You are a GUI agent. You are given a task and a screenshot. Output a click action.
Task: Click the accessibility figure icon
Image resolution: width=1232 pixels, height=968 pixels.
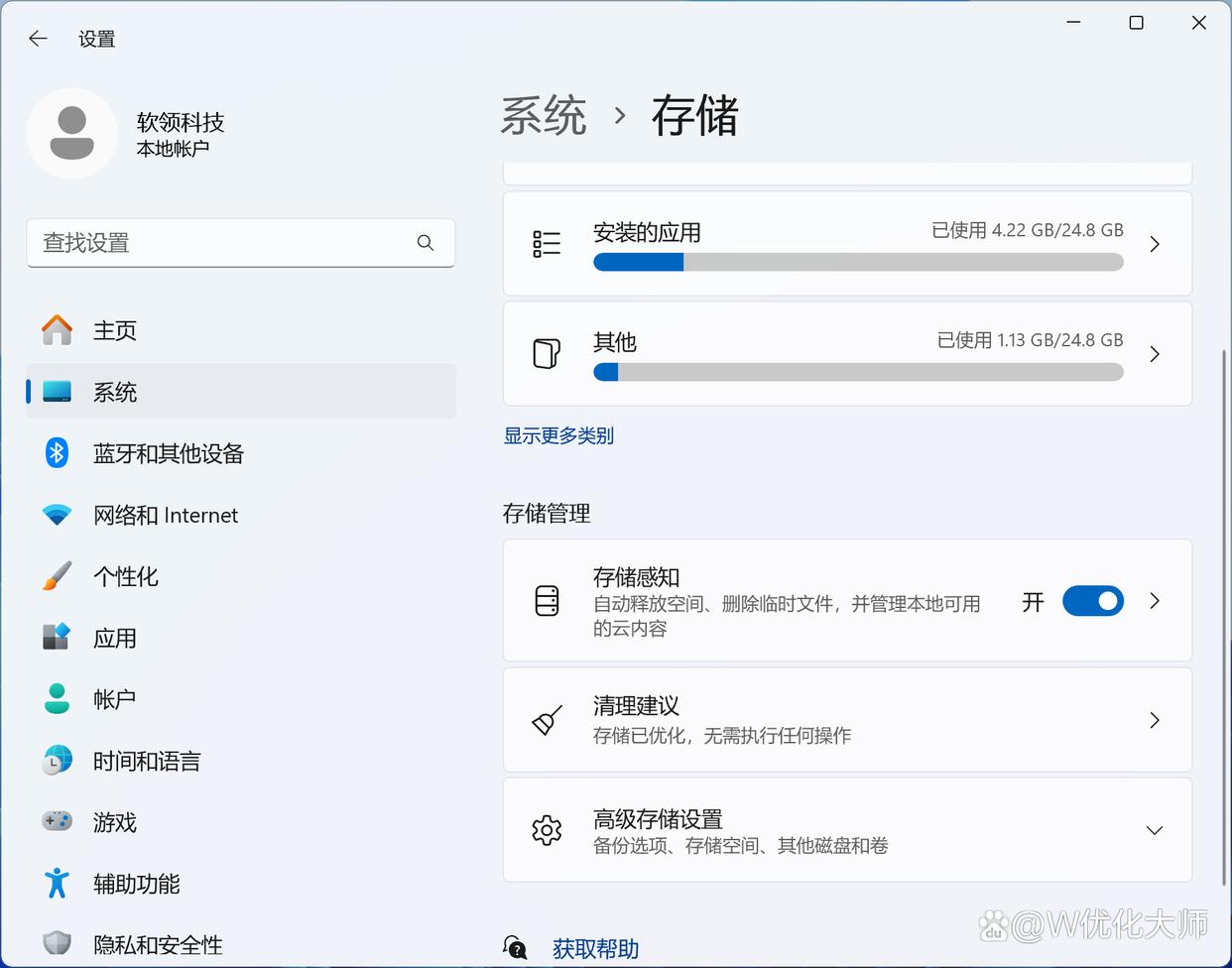57,884
